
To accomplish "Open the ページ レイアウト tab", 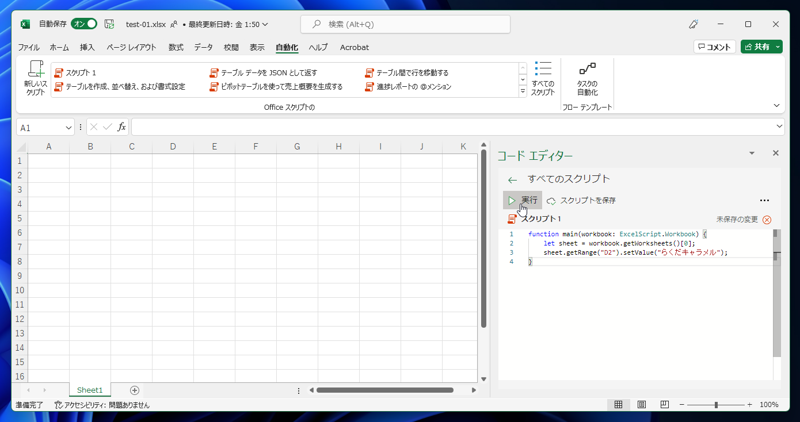I will (131, 47).
